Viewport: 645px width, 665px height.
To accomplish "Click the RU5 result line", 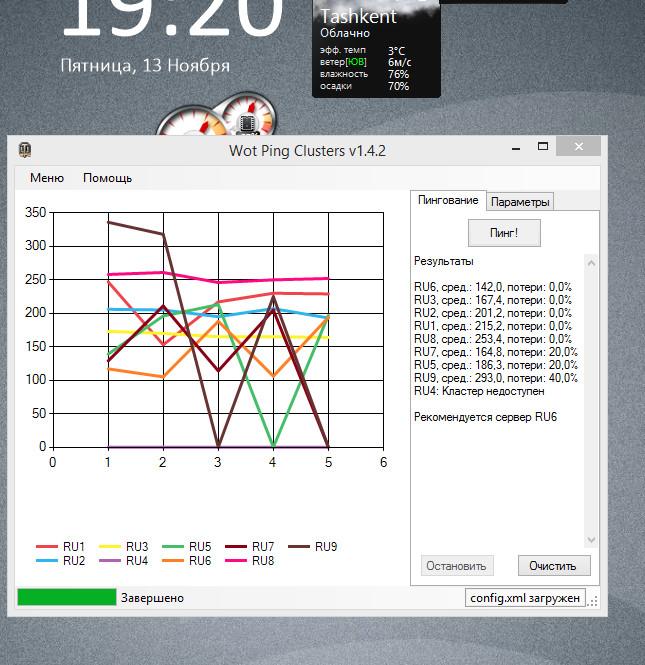I will 496,365.
